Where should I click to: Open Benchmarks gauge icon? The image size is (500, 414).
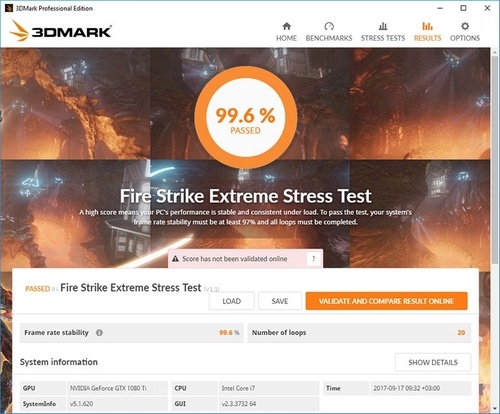[x=329, y=26]
